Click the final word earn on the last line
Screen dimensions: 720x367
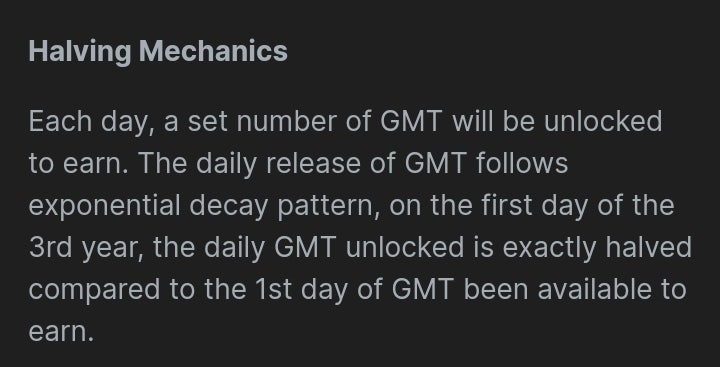pyautogui.click(x=61, y=332)
